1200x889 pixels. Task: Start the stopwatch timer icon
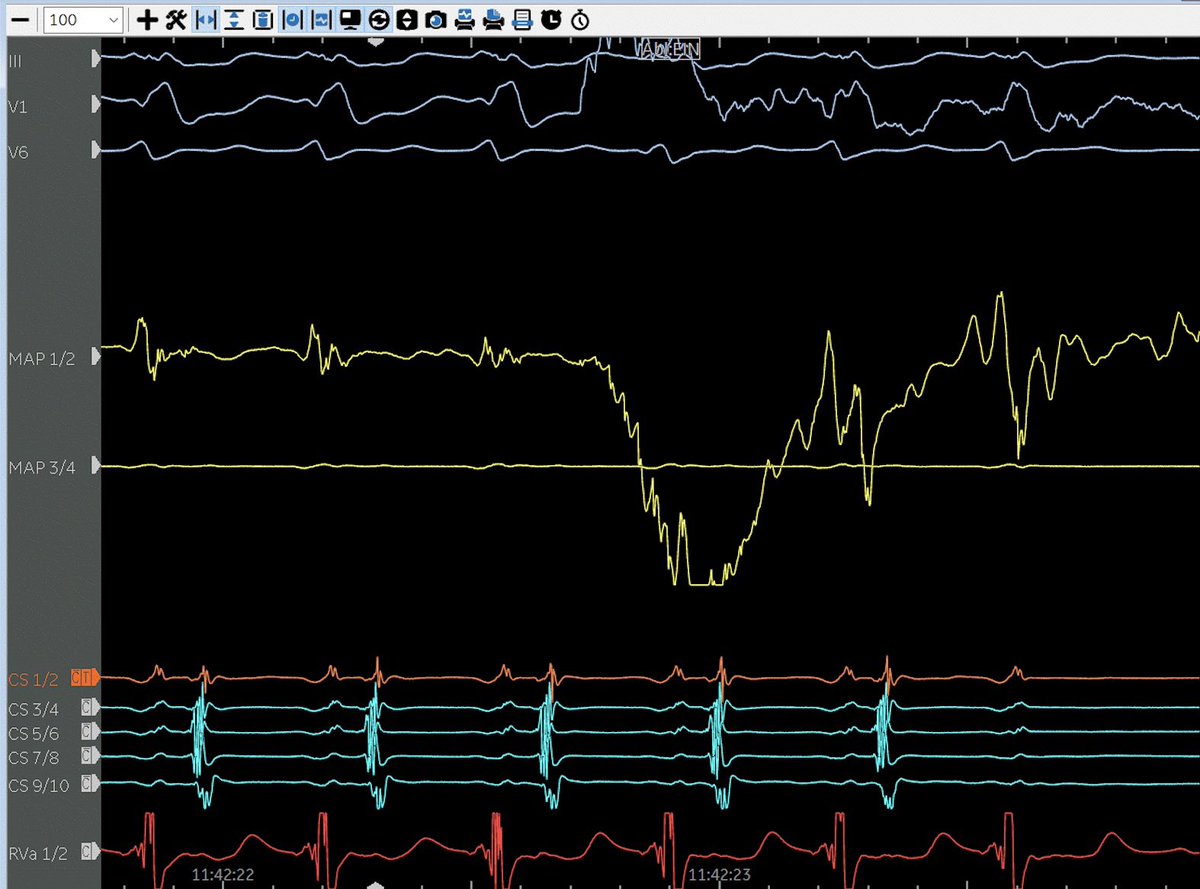click(x=581, y=19)
